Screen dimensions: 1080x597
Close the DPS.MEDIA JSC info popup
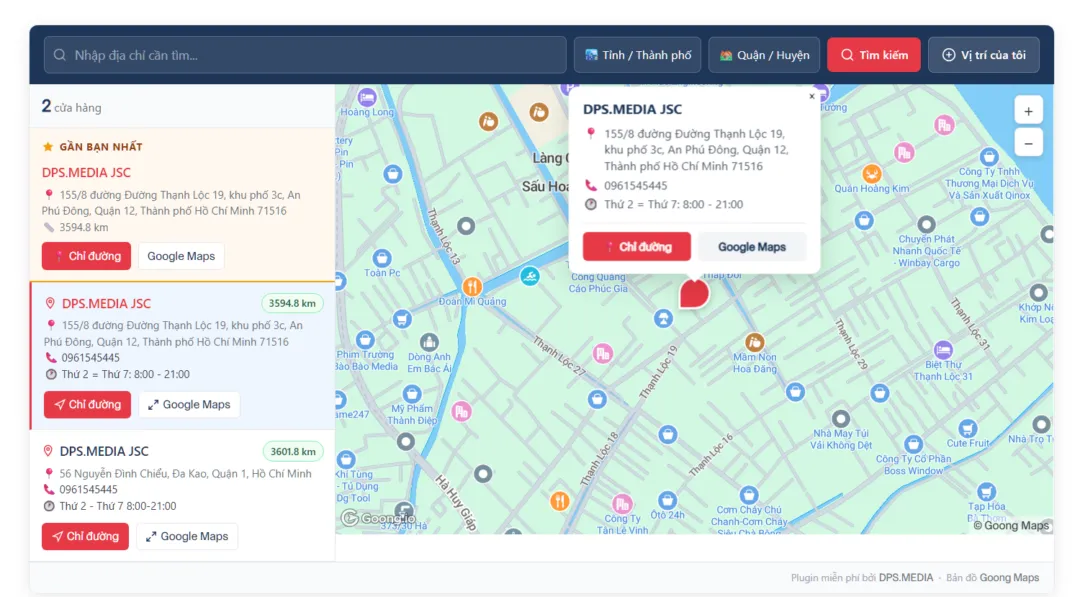(812, 96)
